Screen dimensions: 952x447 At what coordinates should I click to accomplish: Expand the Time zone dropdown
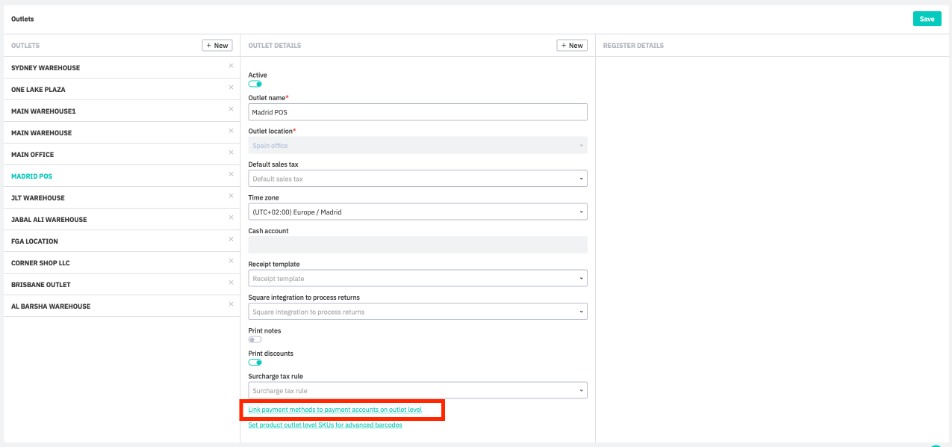[417, 212]
